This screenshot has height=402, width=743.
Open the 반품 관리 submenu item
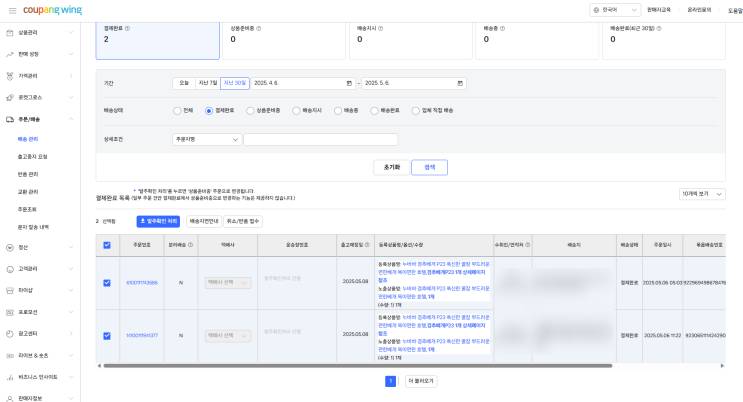(28, 174)
